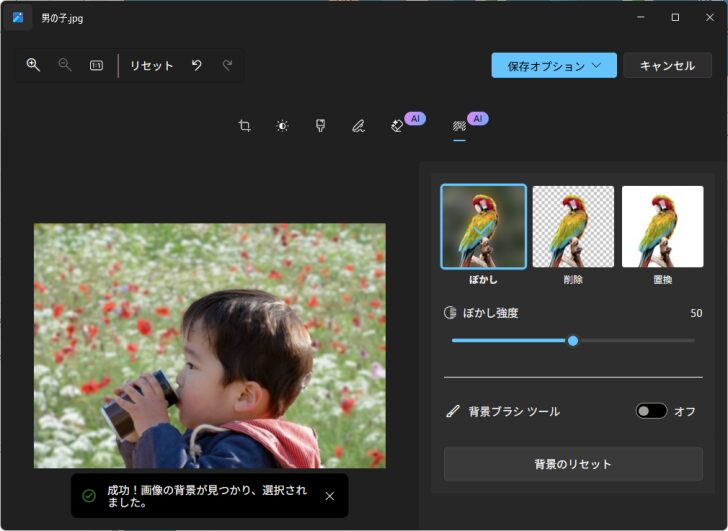
Task: Click the リセット button
Action: tap(151, 65)
